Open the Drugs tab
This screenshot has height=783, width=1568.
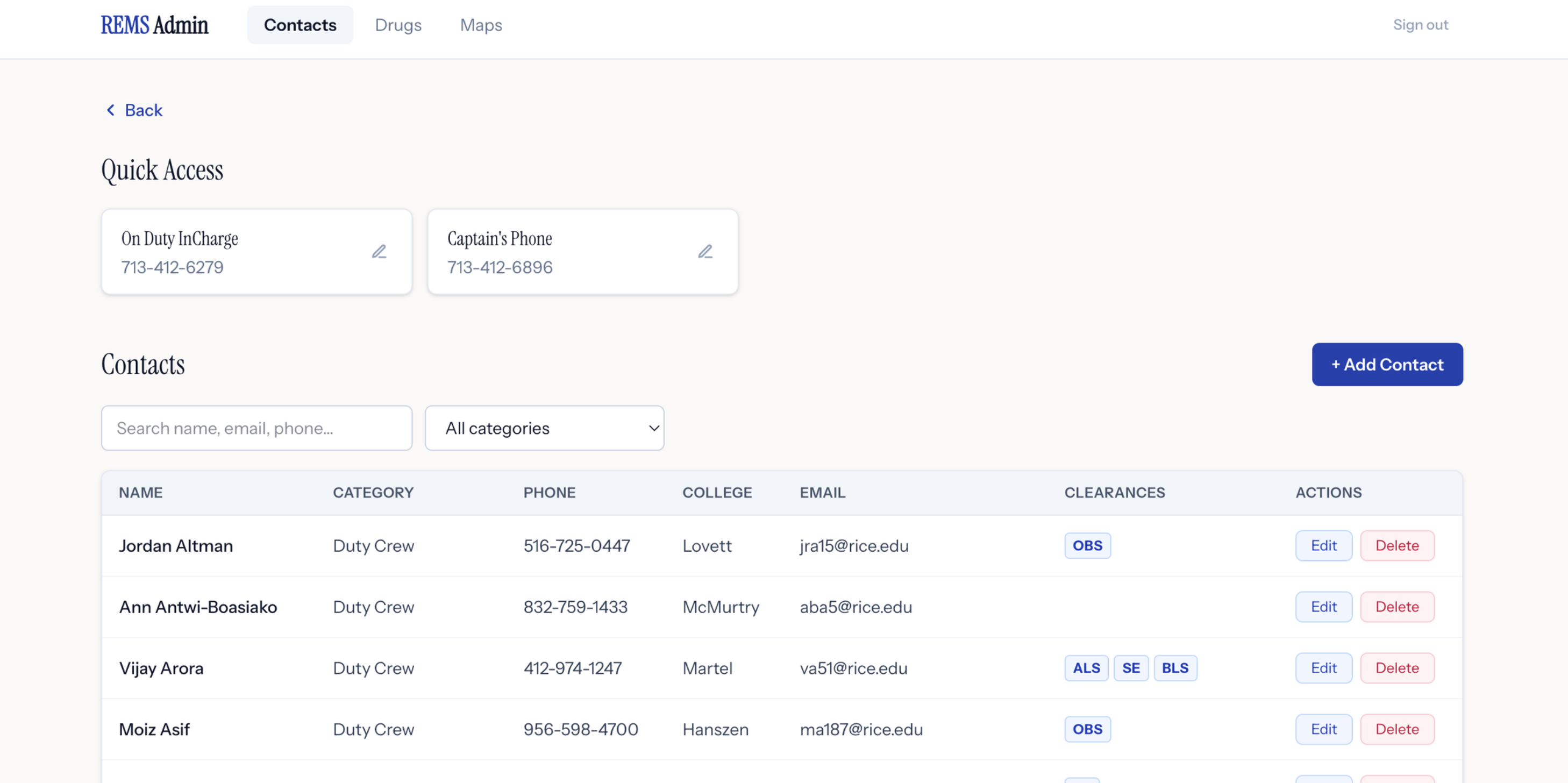point(398,25)
